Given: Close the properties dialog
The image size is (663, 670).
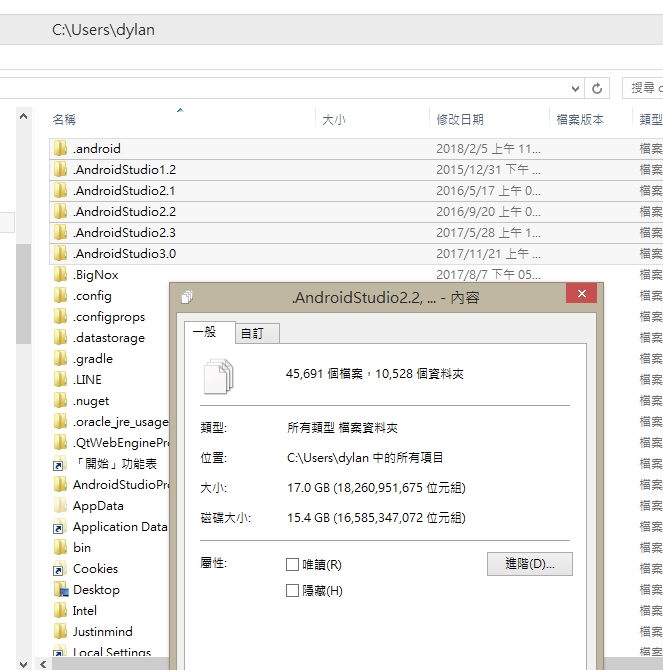Looking at the screenshot, I should click(581, 294).
